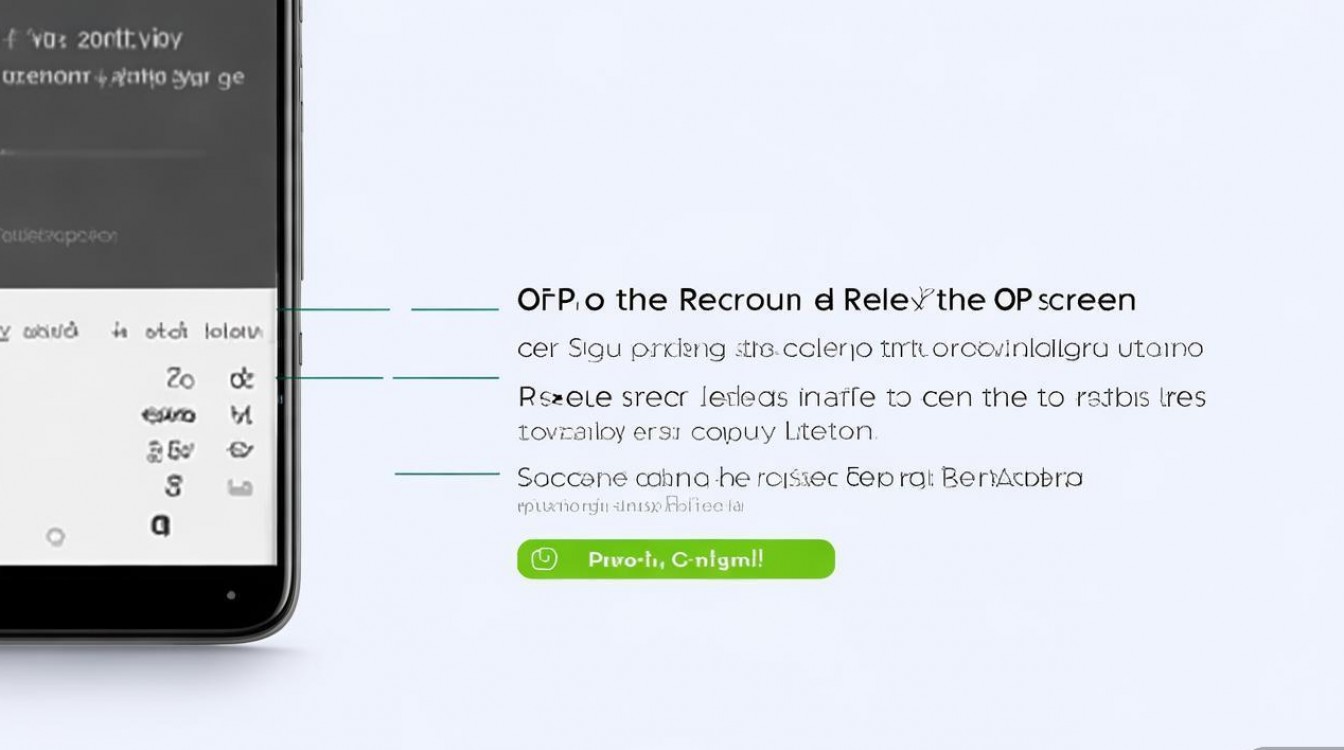Screen dimensions: 1344x750
Task: Tap the eye-shaped icon on the phone screen
Action: pyautogui.click(x=240, y=450)
